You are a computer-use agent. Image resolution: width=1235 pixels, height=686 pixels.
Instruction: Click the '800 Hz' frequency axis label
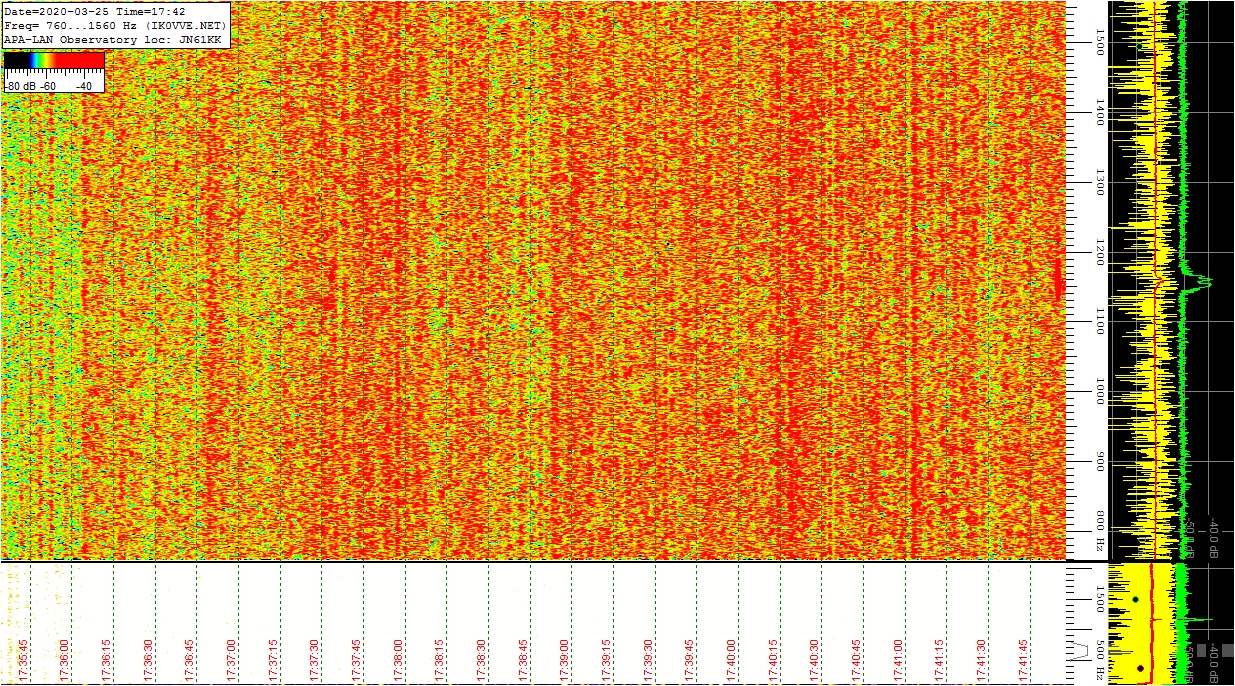1099,532
